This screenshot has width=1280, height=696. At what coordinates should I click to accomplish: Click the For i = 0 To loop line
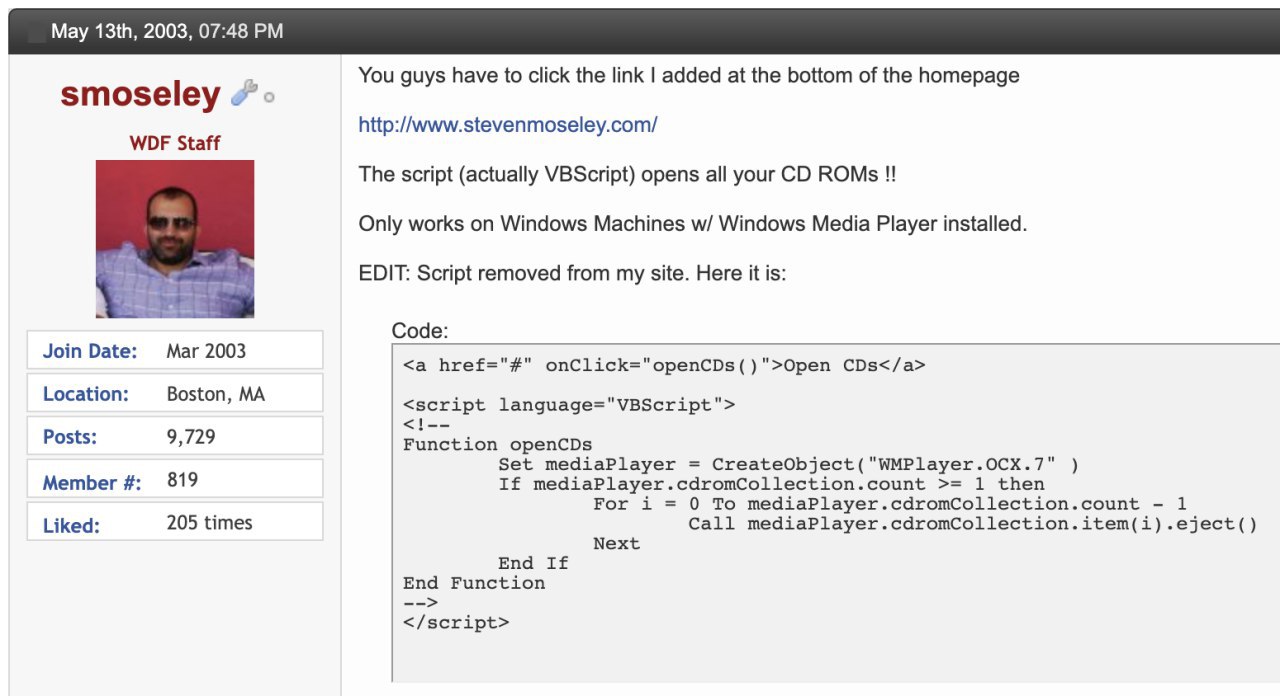point(890,504)
